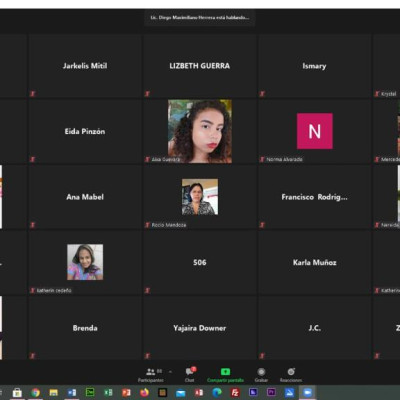Open PowerPoint from the taskbar
Screen dimensions: 400x400
pyautogui.click(x=126, y=393)
